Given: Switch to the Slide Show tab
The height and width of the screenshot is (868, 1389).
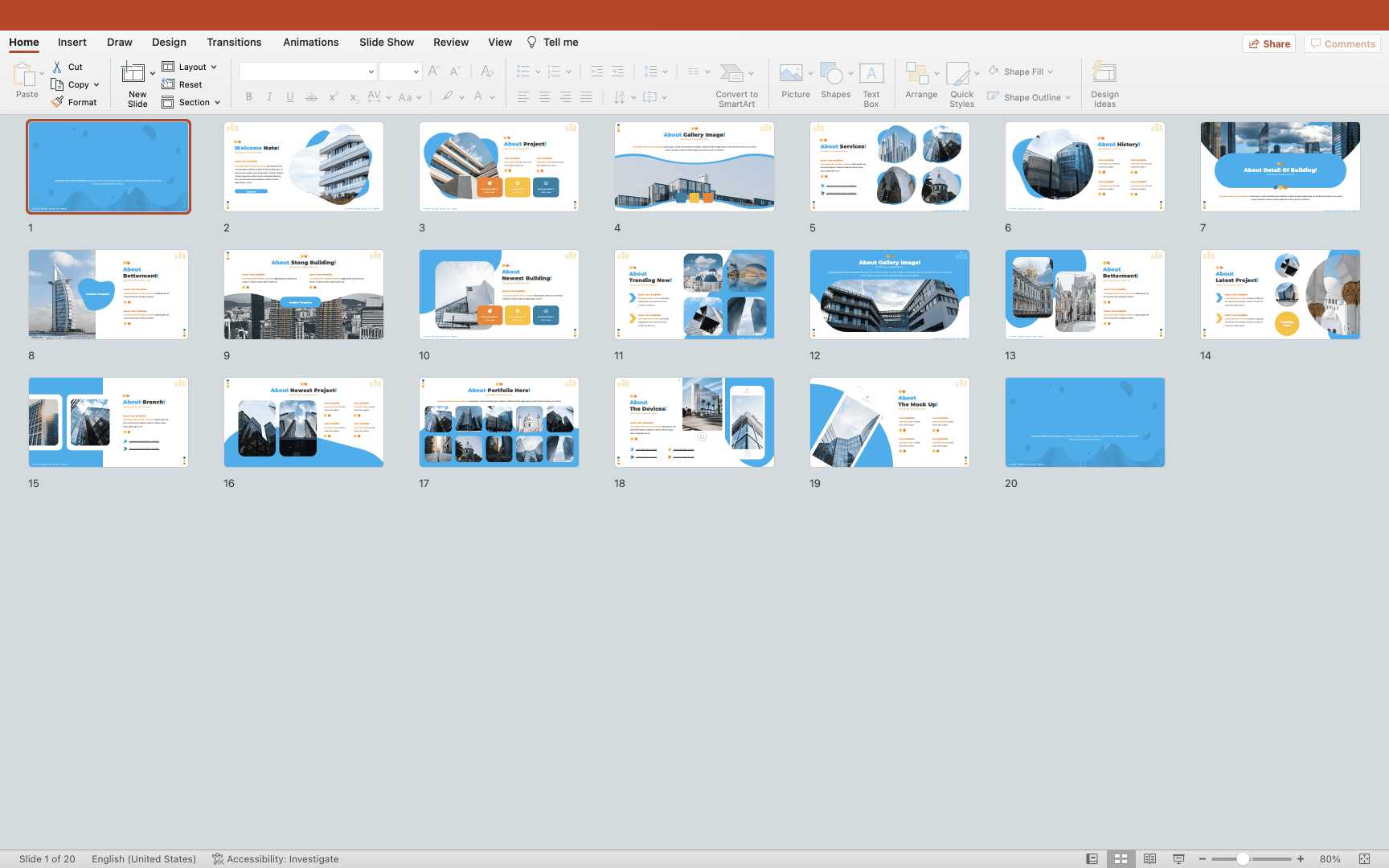Looking at the screenshot, I should [x=387, y=43].
